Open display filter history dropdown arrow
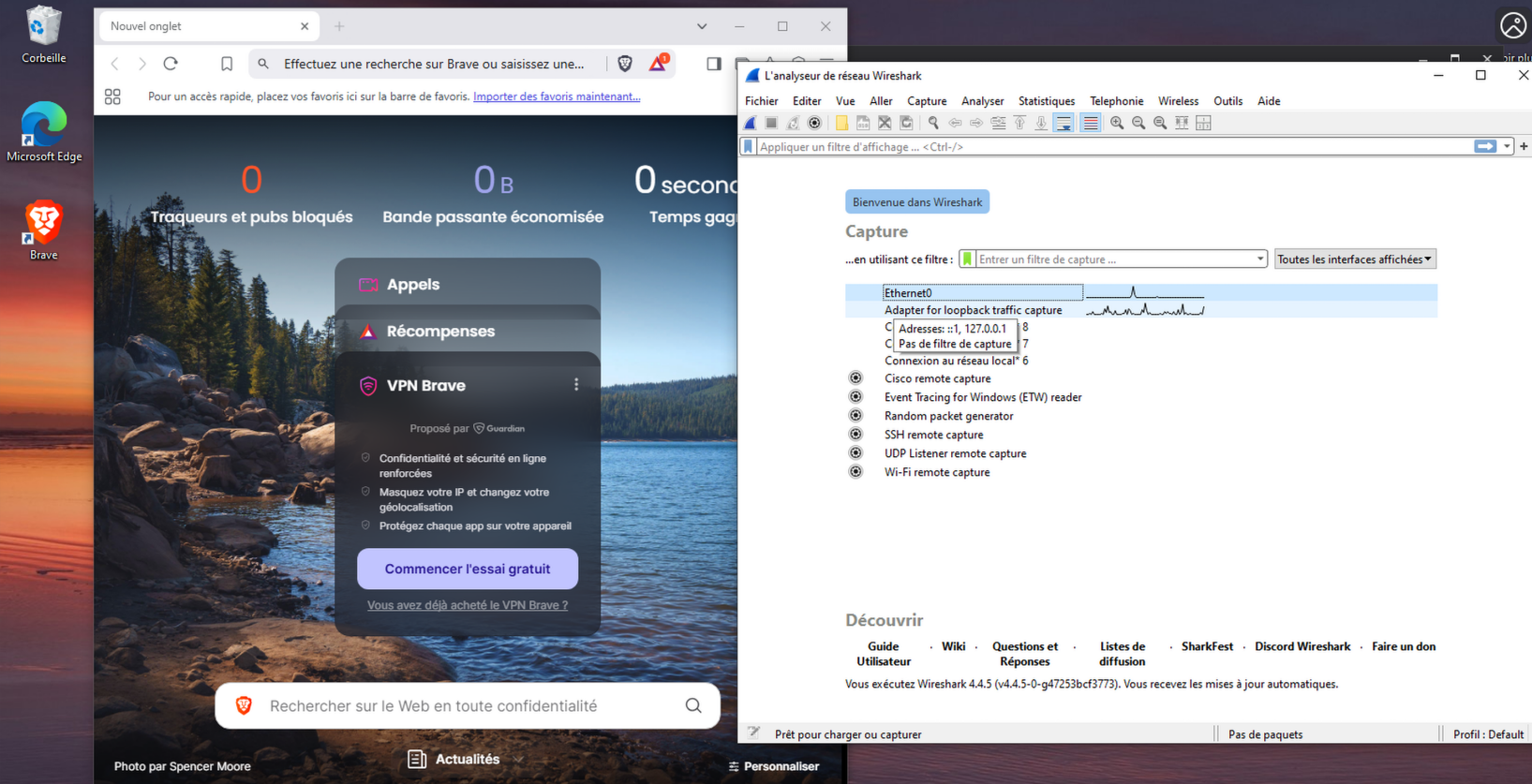Image resolution: width=1532 pixels, height=784 pixels. click(1507, 147)
